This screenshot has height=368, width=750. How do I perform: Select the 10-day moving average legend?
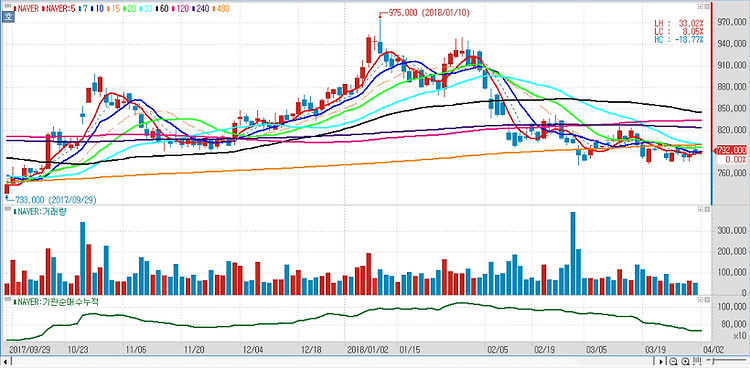coord(96,9)
